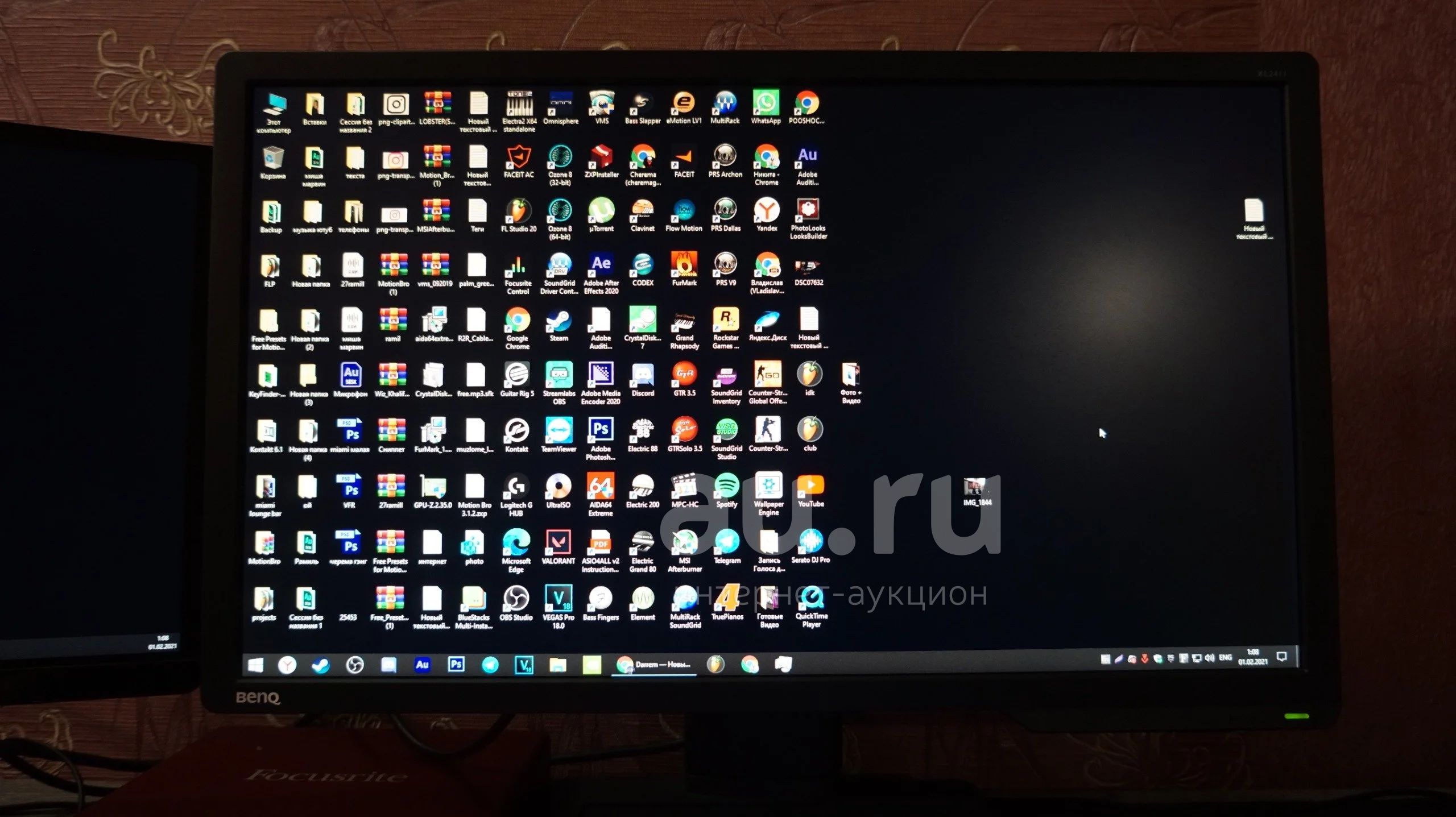Image resolution: width=1456 pixels, height=817 pixels.
Task: Select the VEGAS Pro 18.0 icon
Action: point(559,607)
